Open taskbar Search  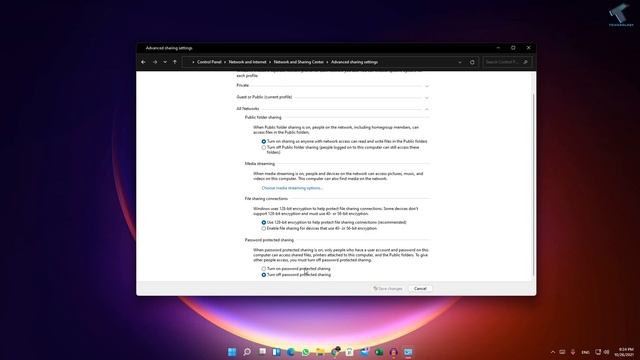pyautogui.click(x=247, y=352)
